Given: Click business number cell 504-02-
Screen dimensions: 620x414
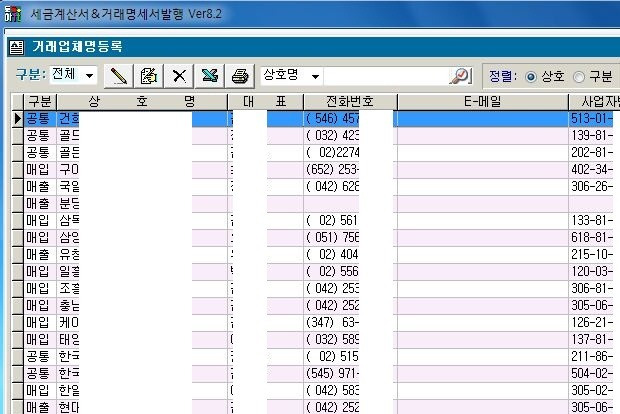Looking at the screenshot, I should [x=591, y=374].
